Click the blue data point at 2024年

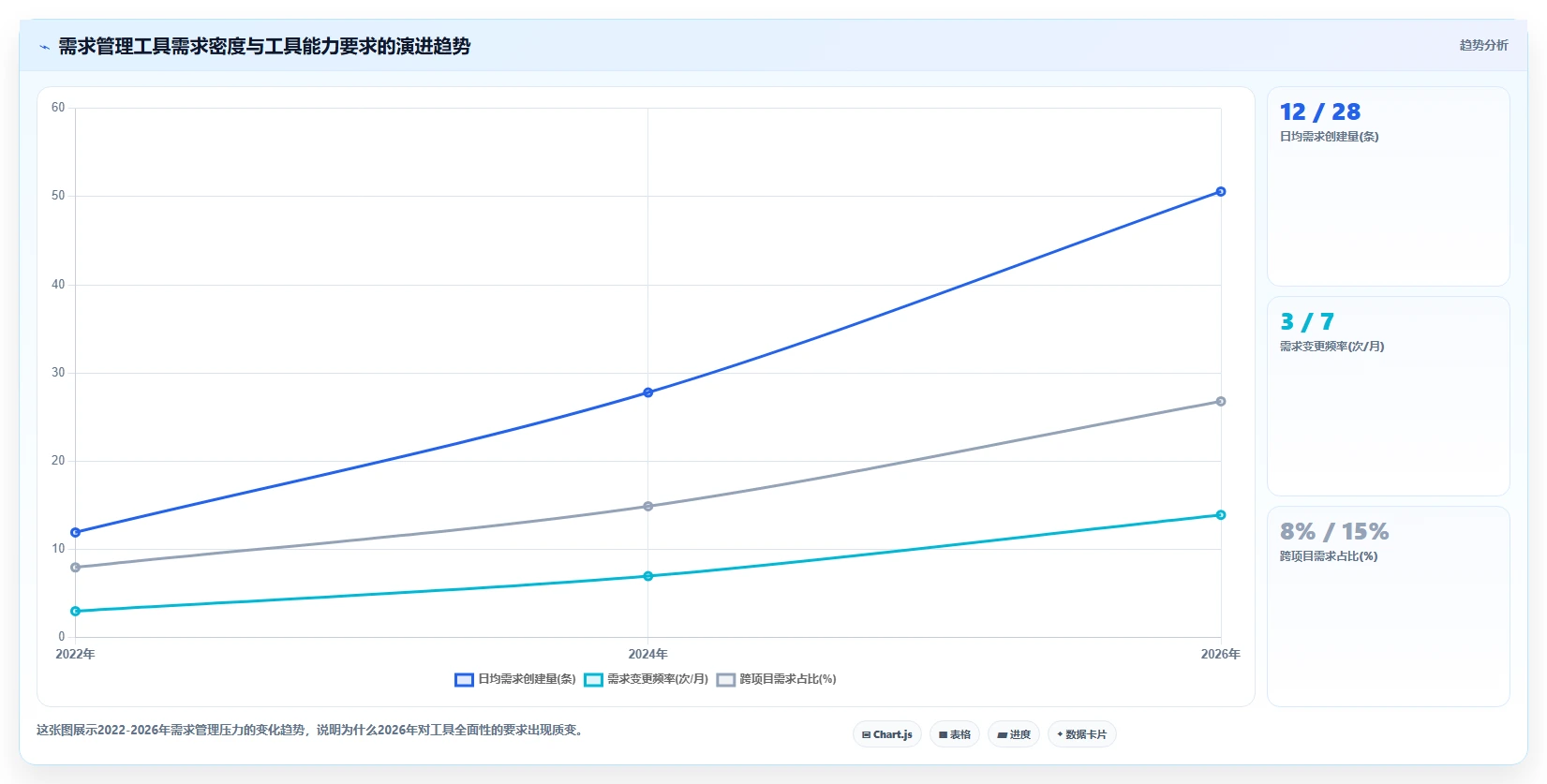pos(648,392)
